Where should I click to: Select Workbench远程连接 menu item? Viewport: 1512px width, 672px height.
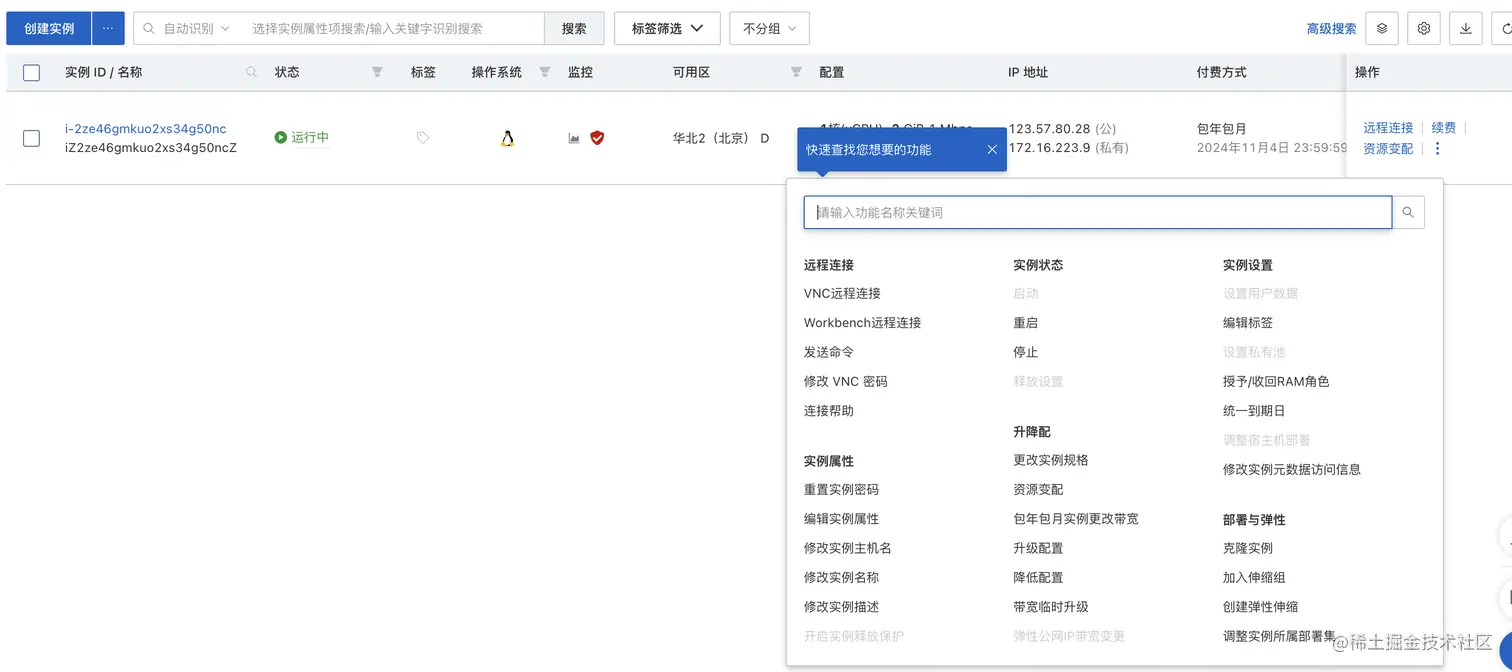[862, 323]
